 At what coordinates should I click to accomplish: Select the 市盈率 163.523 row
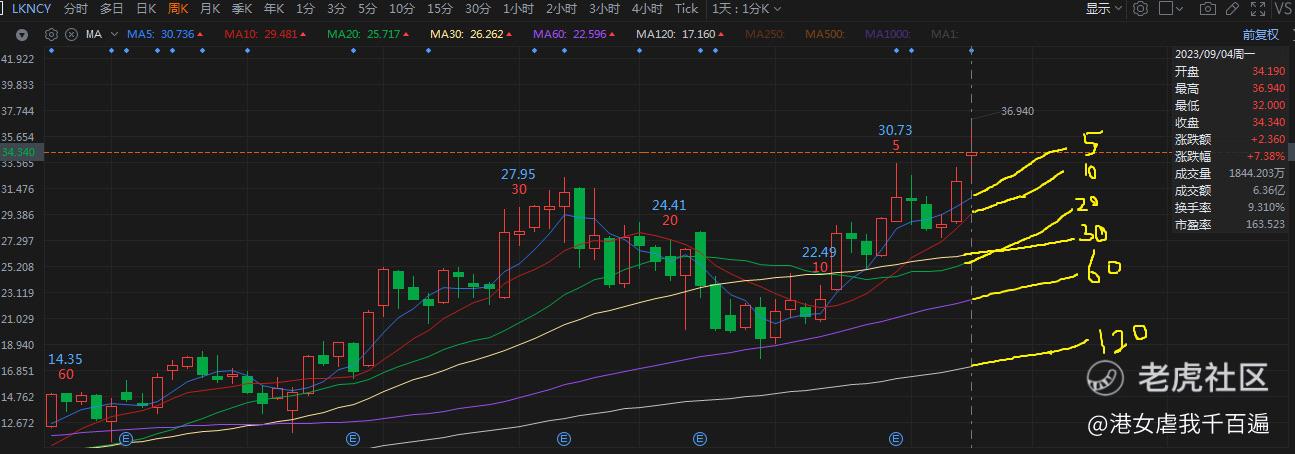click(1231, 225)
